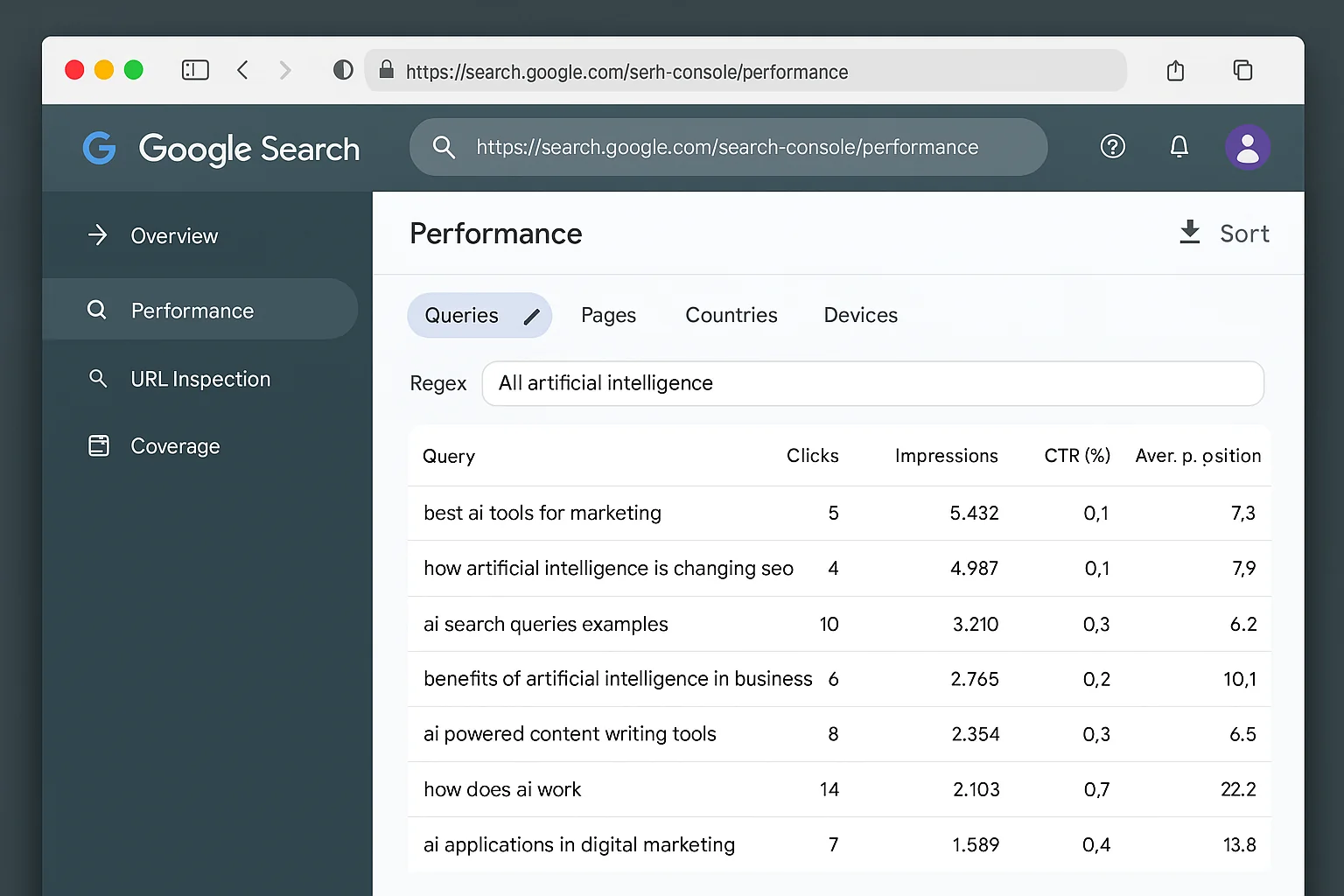This screenshot has height=896, width=1344.
Task: Open the Overview section
Action: [174, 235]
